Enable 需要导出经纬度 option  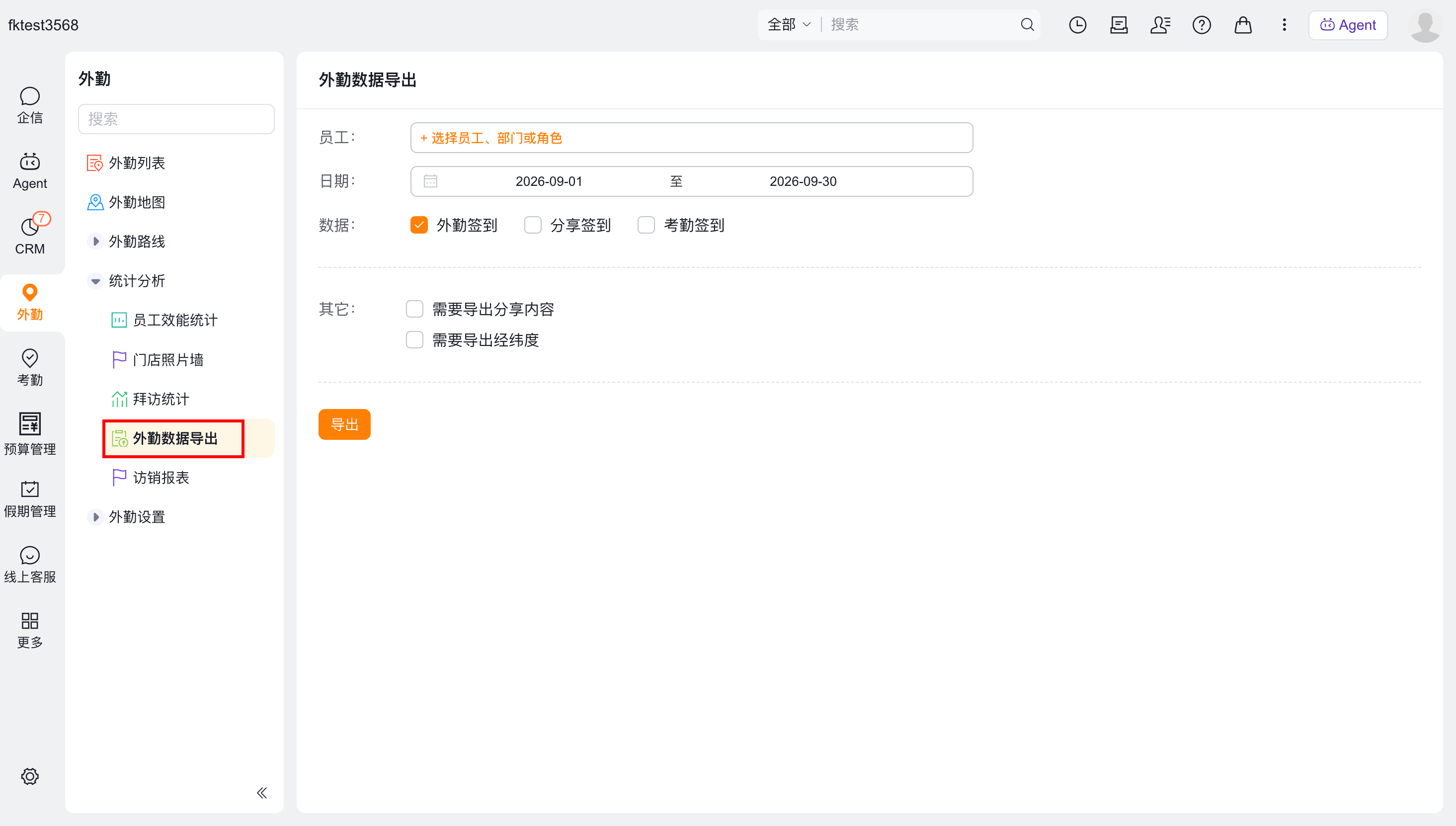[x=414, y=340]
